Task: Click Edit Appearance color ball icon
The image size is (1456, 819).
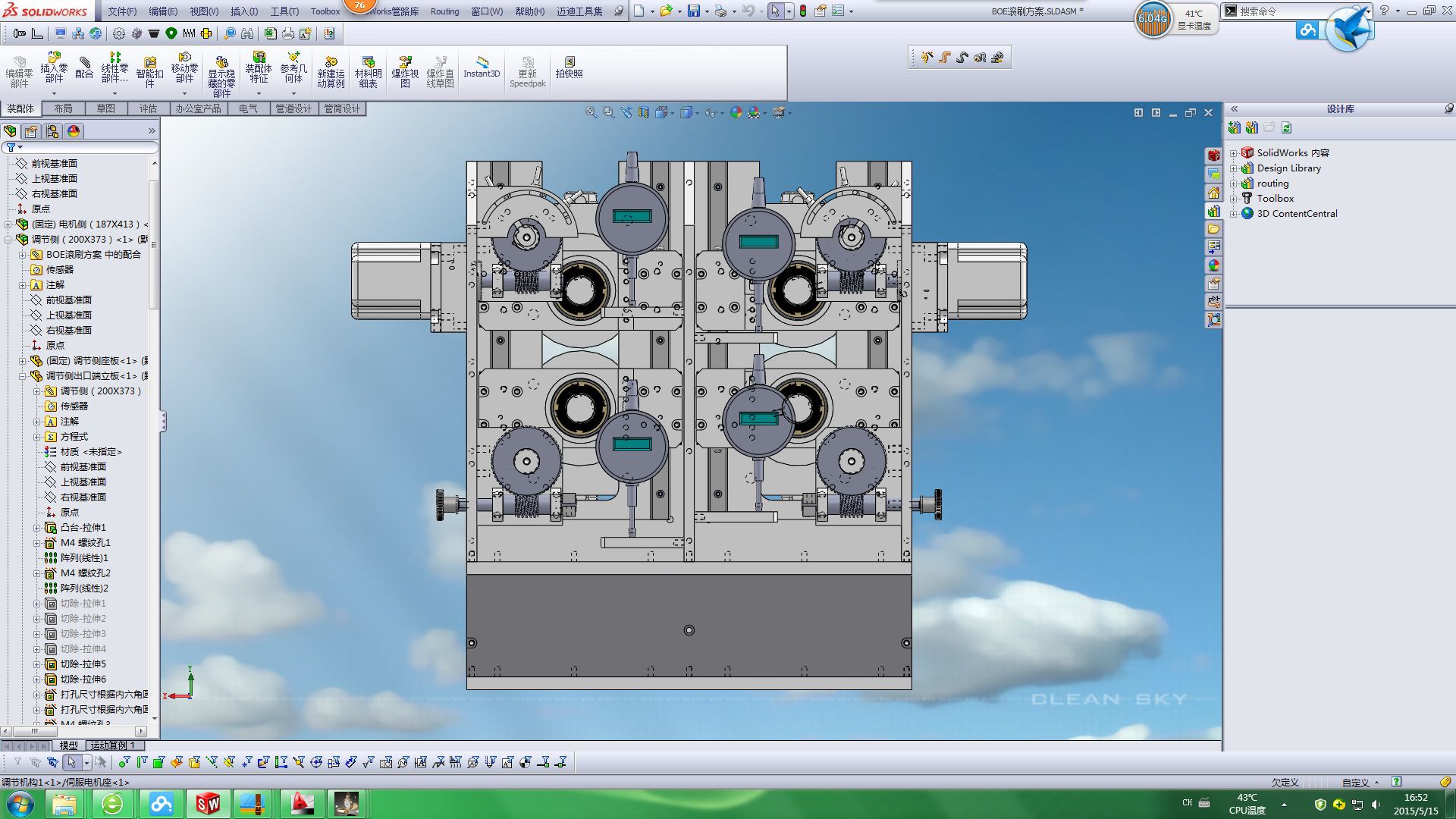Action: [736, 112]
